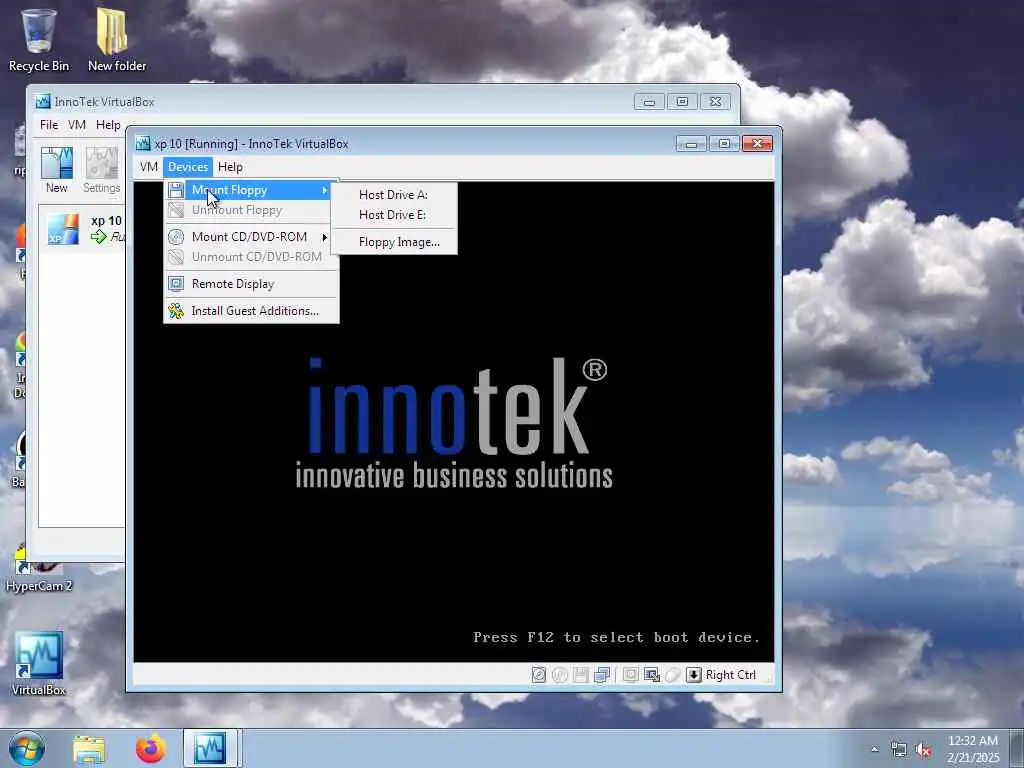This screenshot has width=1024, height=768.
Task: Open VM menu in VirtualBox manager window
Action: (x=77, y=125)
